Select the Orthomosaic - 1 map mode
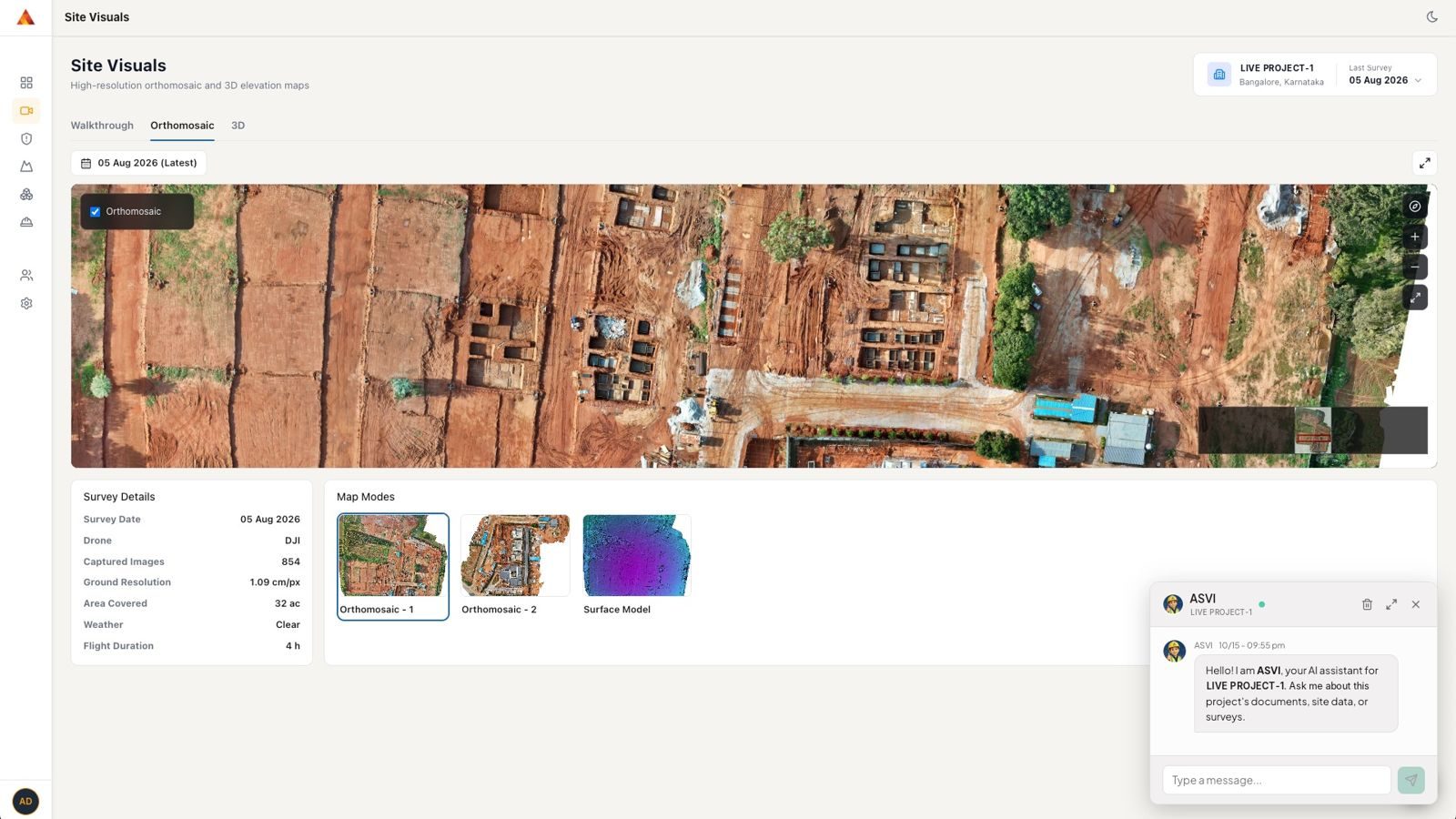The height and width of the screenshot is (819, 1456). [393, 567]
